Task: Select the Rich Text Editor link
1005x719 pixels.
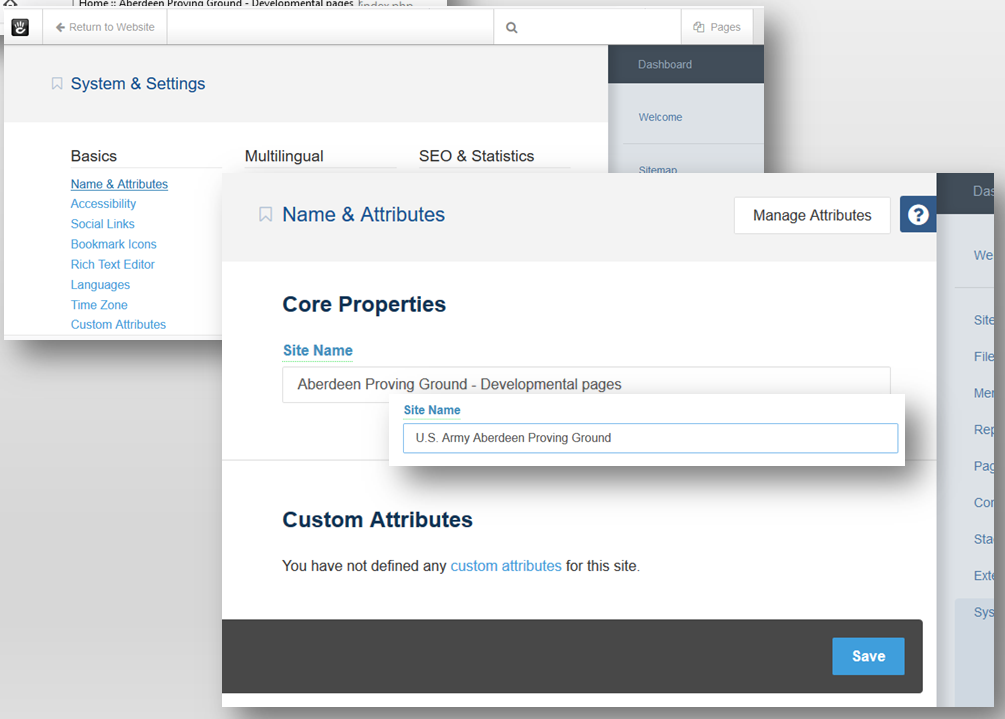Action: point(113,264)
